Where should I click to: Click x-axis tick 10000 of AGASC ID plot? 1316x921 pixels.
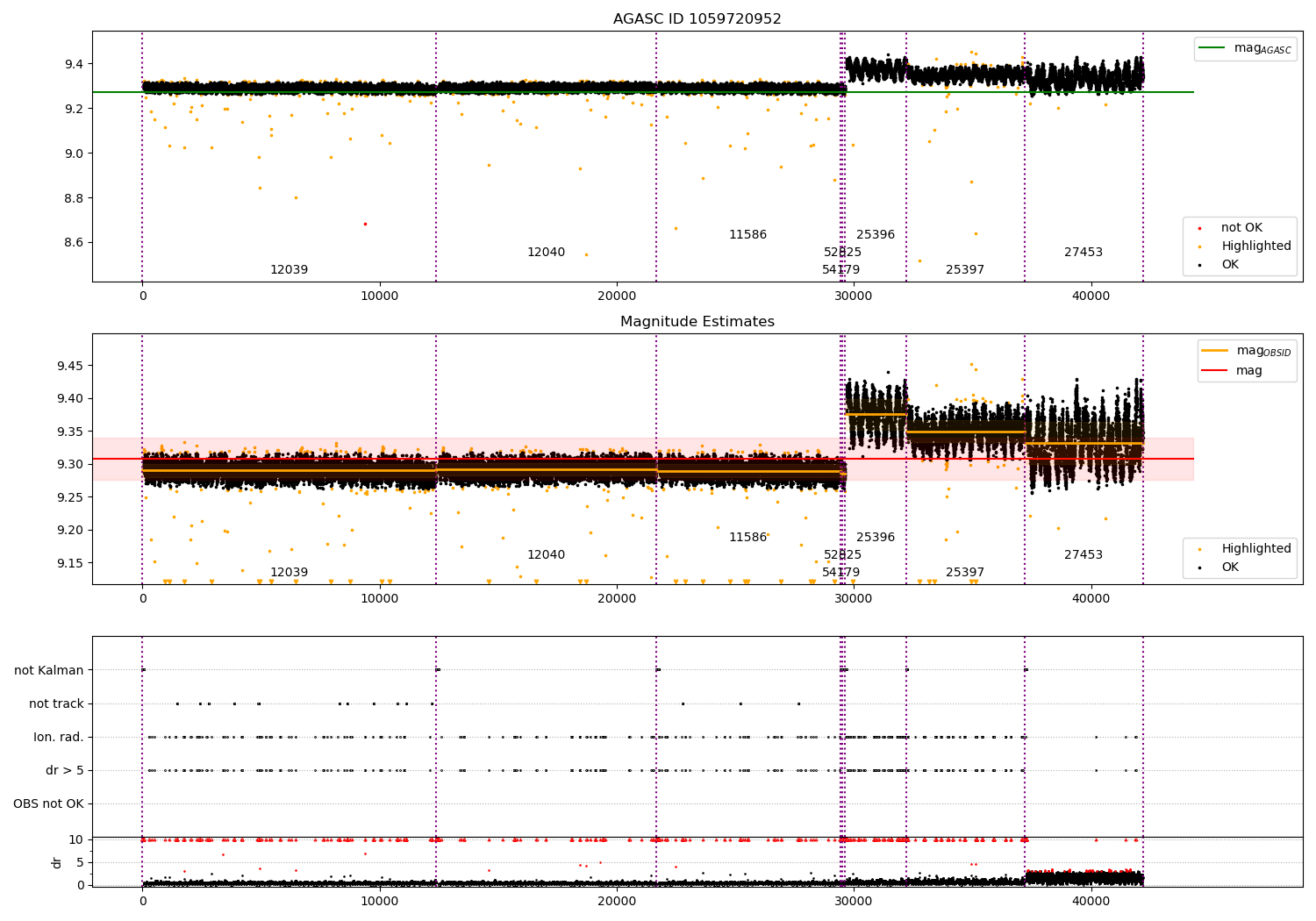380,296
